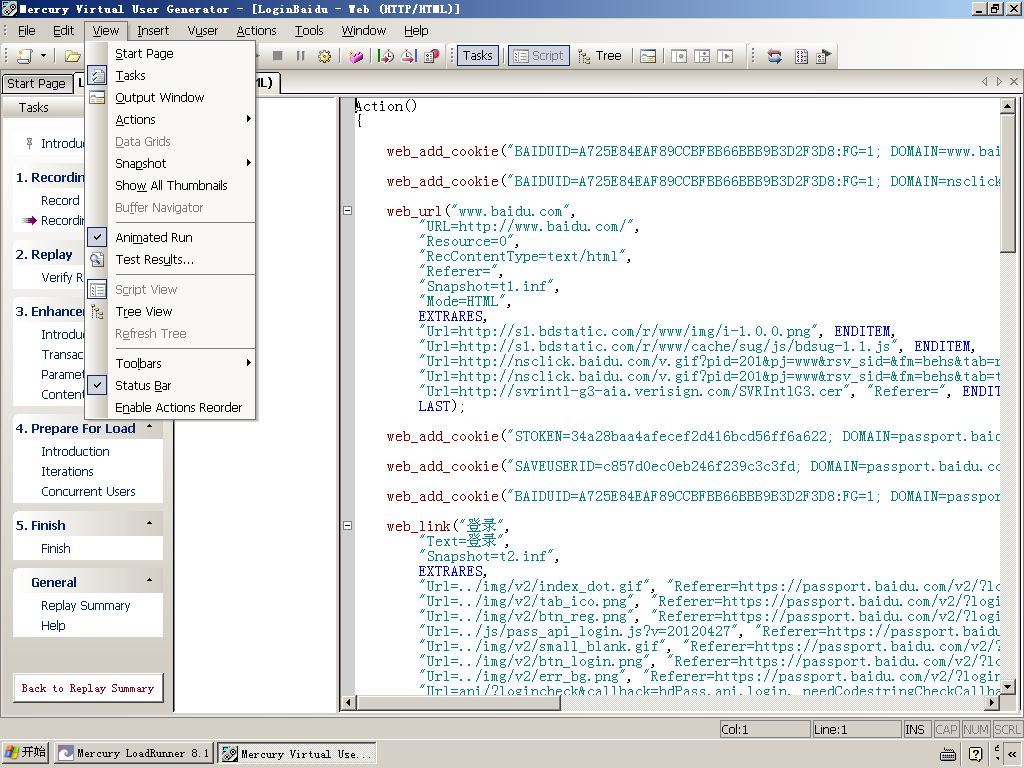Click the script editor vertical scrollbar thumb
Screen dimensions: 1024x768
tap(1008, 182)
